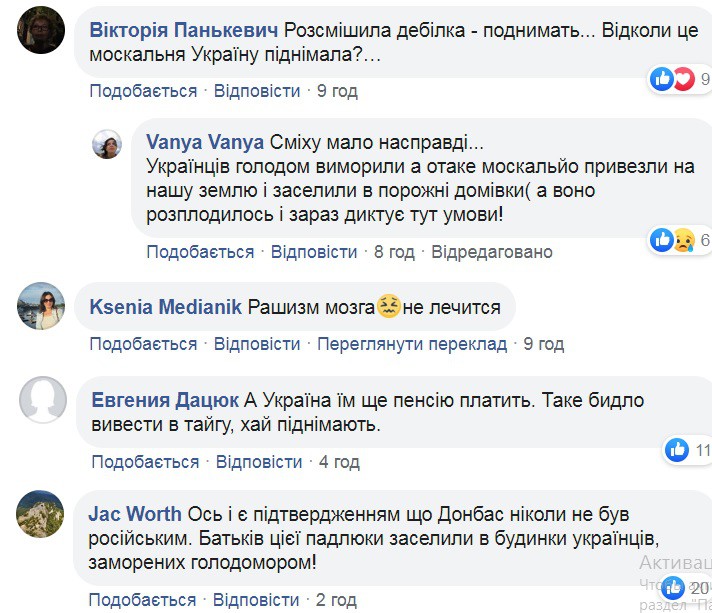View like reactions on Евгения Дацюк's comment
This screenshot has height=613, width=712.
tap(687, 450)
